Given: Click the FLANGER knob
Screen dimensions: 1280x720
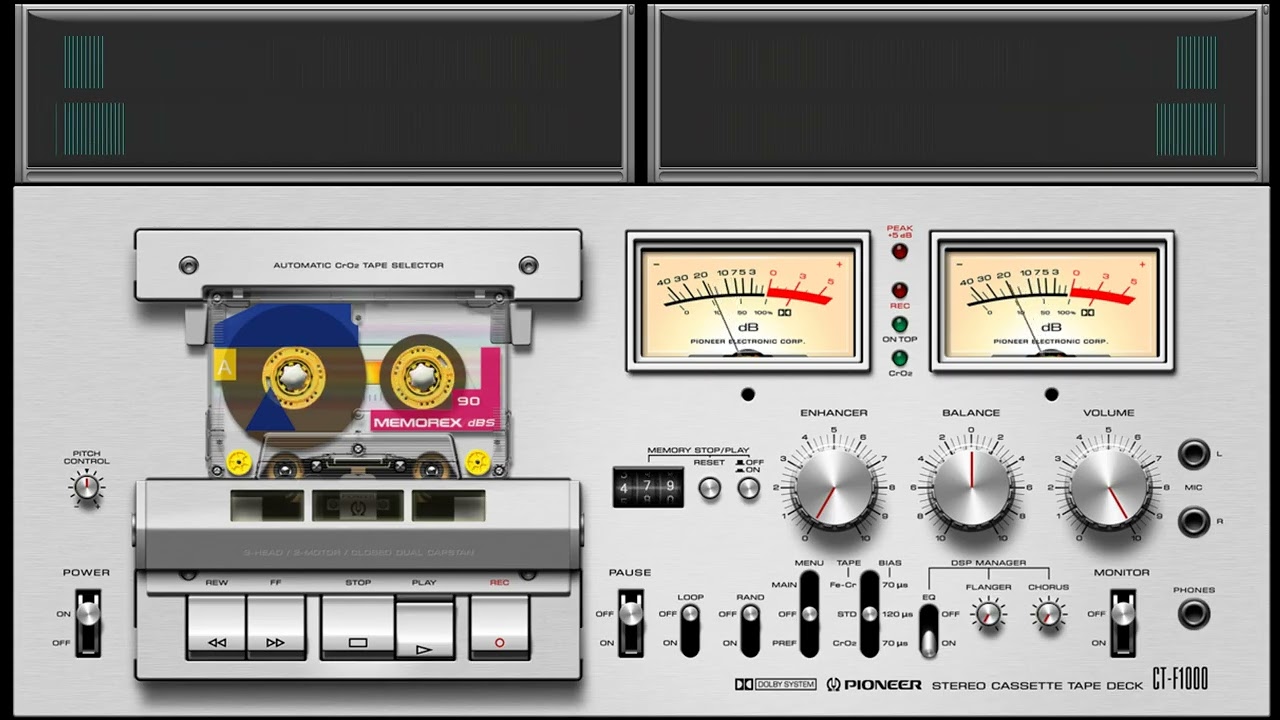Looking at the screenshot, I should tap(988, 613).
